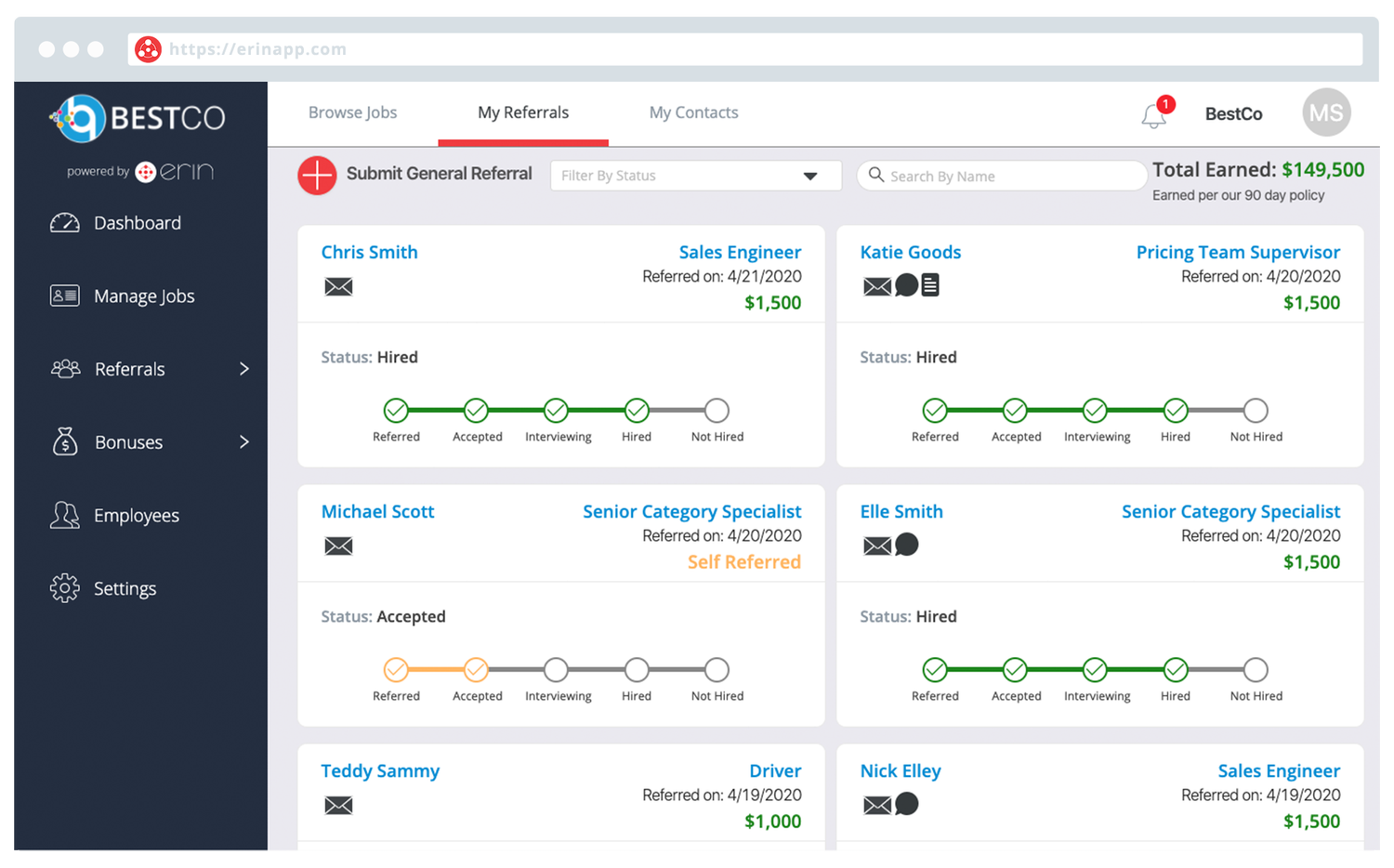Open the Pricing Team Supervisor job link
Viewport: 1394px width, 868px height.
pos(1237,252)
